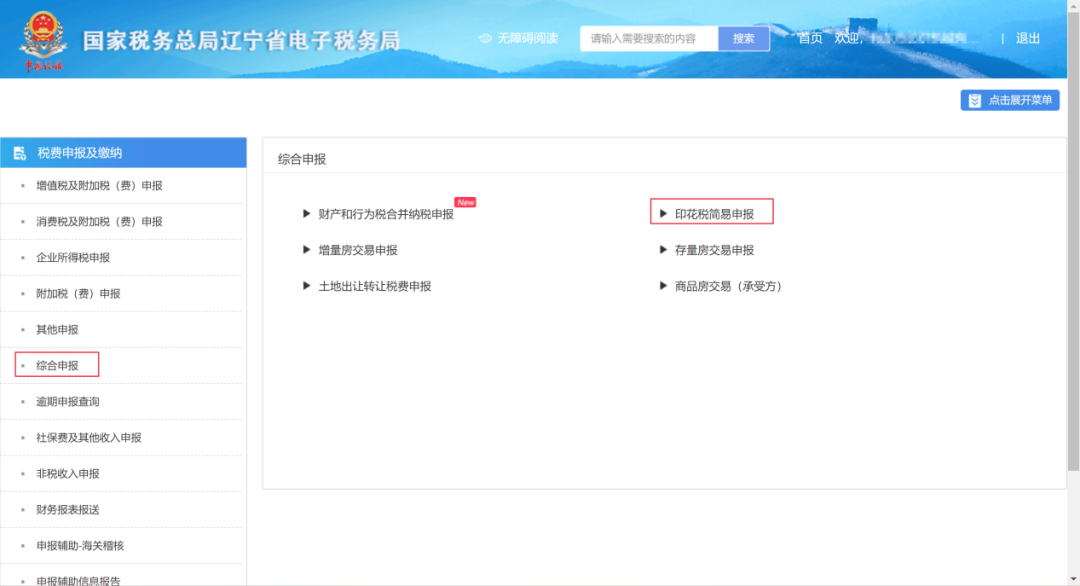Click the 税费申报及缴纳 header document icon
This screenshot has height=586, width=1080.
[19, 153]
